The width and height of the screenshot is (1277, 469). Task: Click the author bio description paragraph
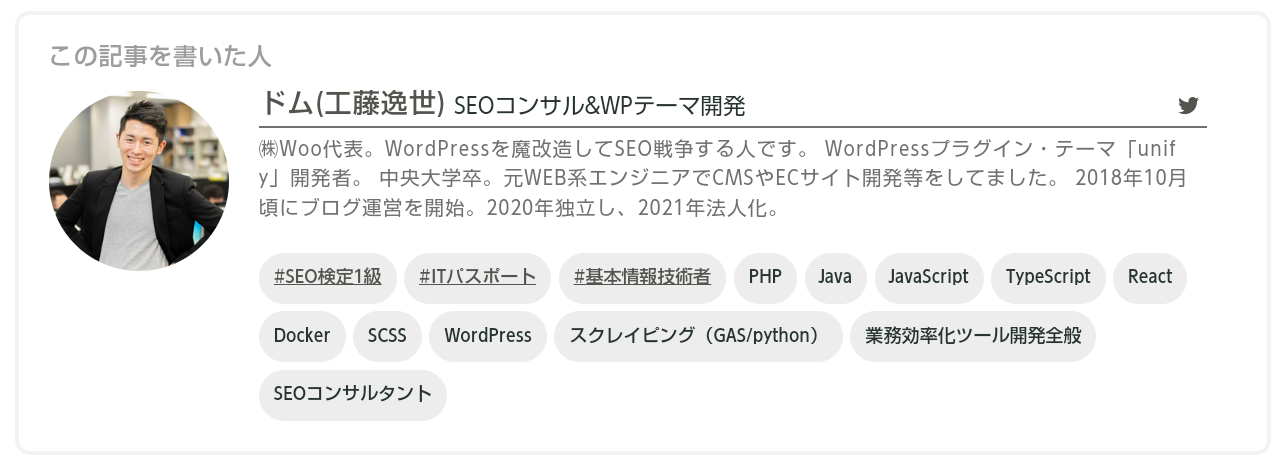722,179
